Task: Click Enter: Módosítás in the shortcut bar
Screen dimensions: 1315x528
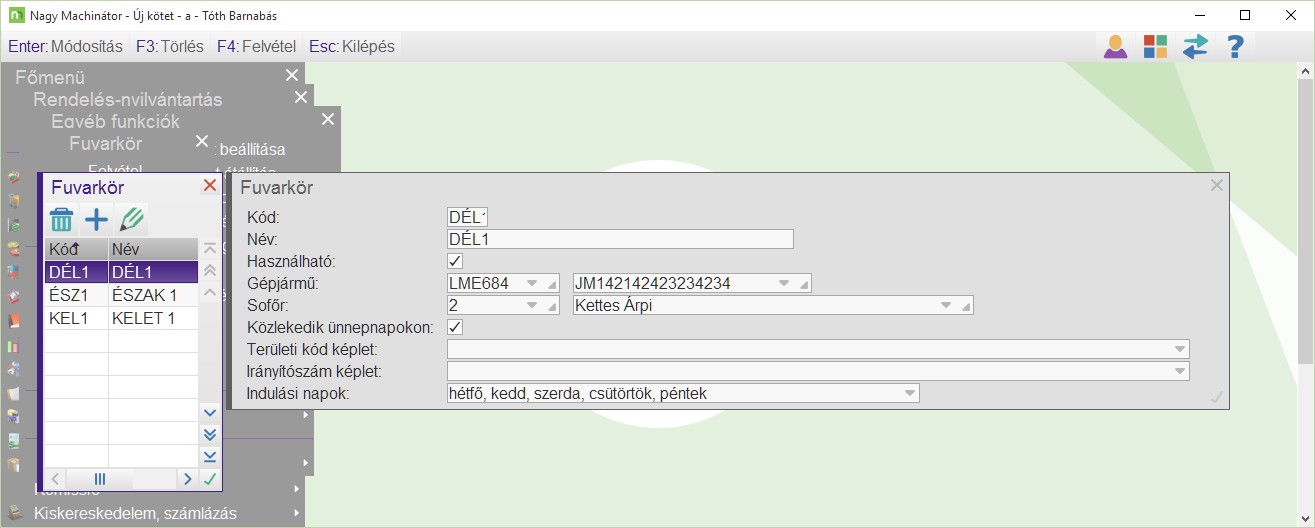Action: click(65, 46)
